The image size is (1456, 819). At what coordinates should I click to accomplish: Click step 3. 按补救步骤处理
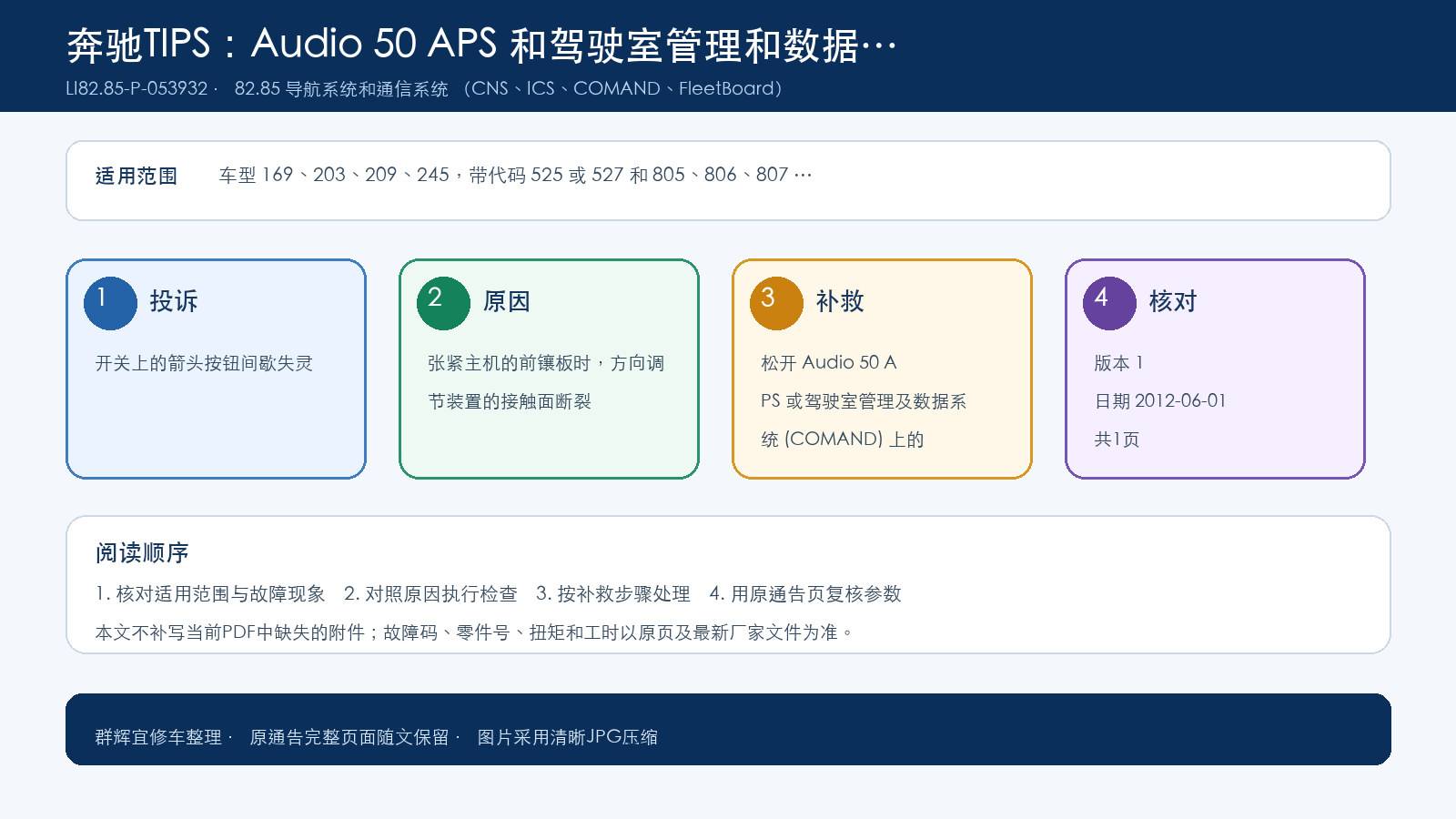pos(613,594)
